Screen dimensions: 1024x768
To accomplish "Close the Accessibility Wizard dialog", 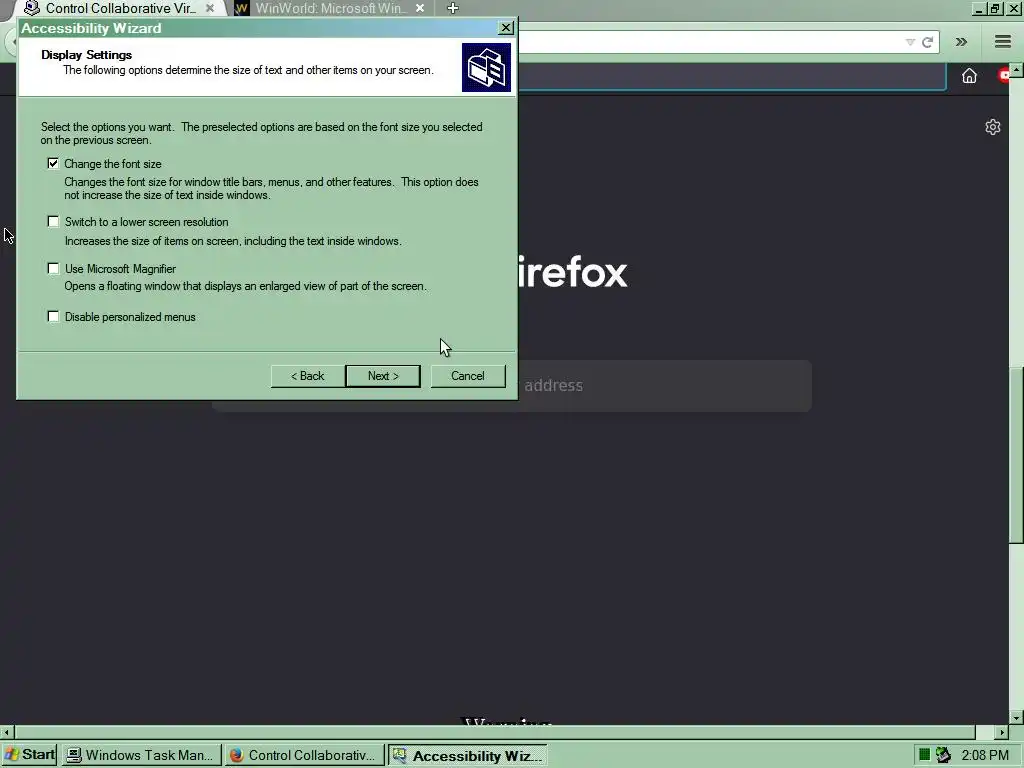I will [505, 28].
